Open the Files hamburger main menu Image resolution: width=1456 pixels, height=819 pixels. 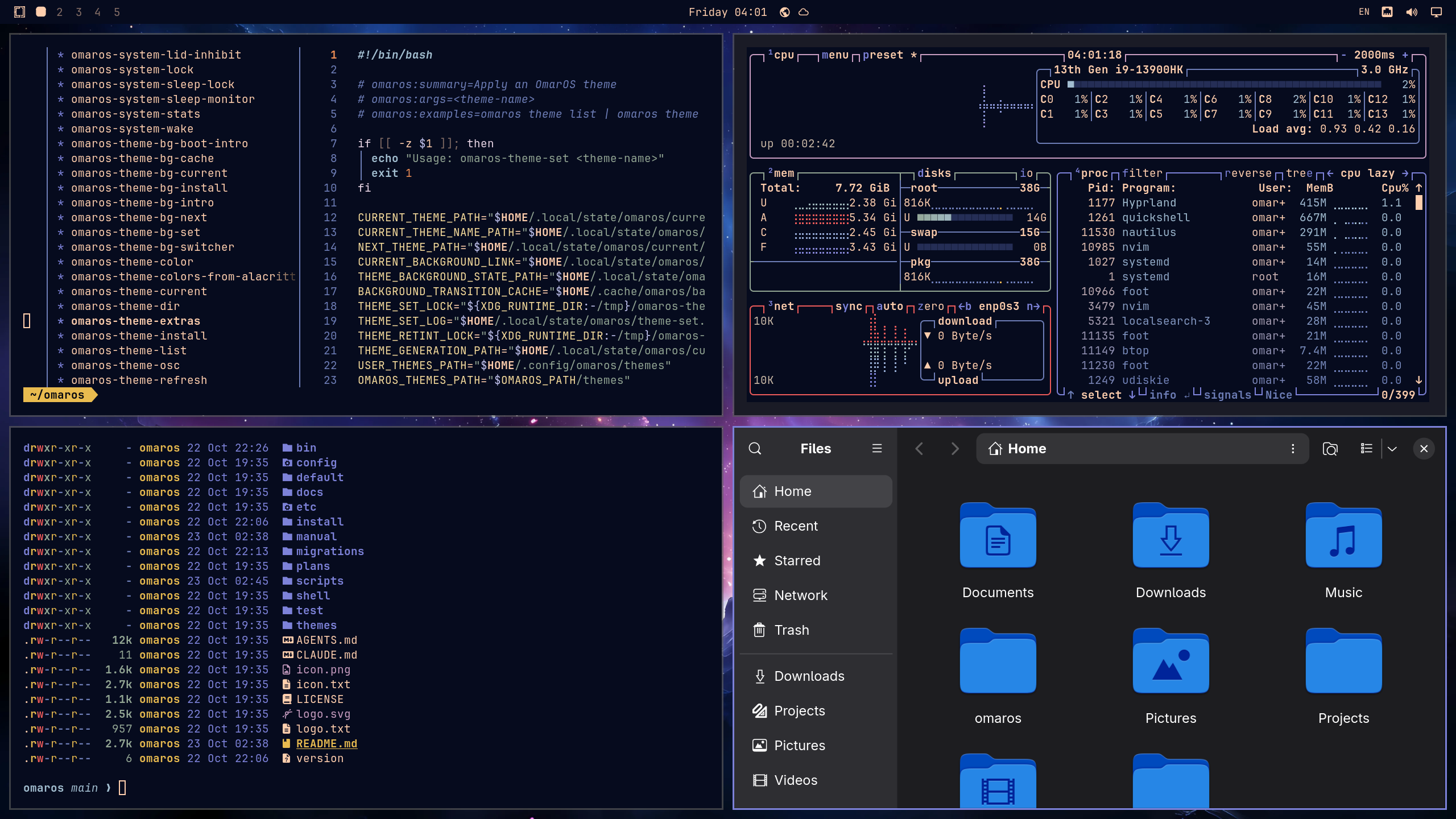click(x=877, y=449)
